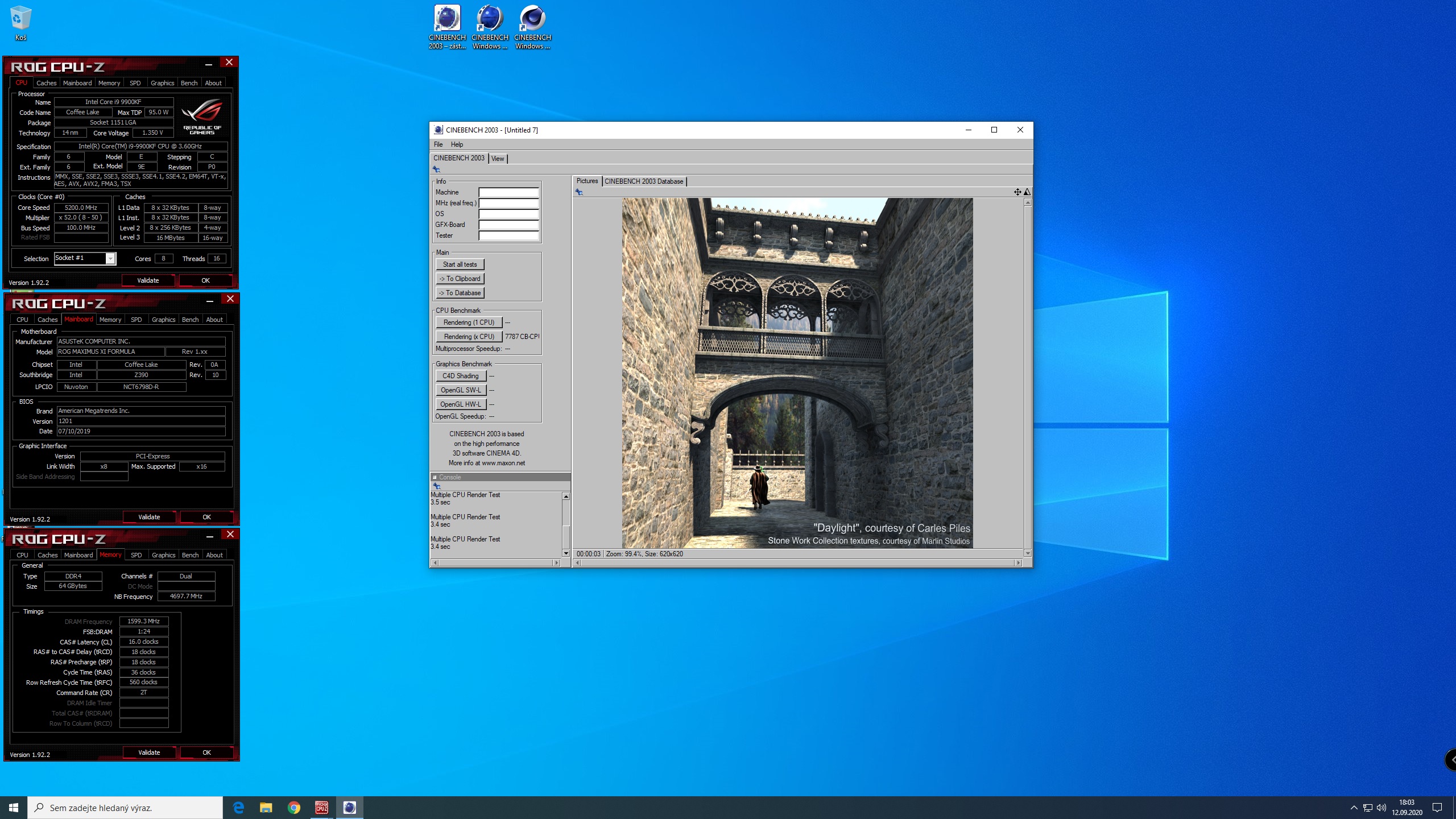Switch to ROG CPU-Z in the taskbar
This screenshot has width=1456, height=819.
pos(322,808)
